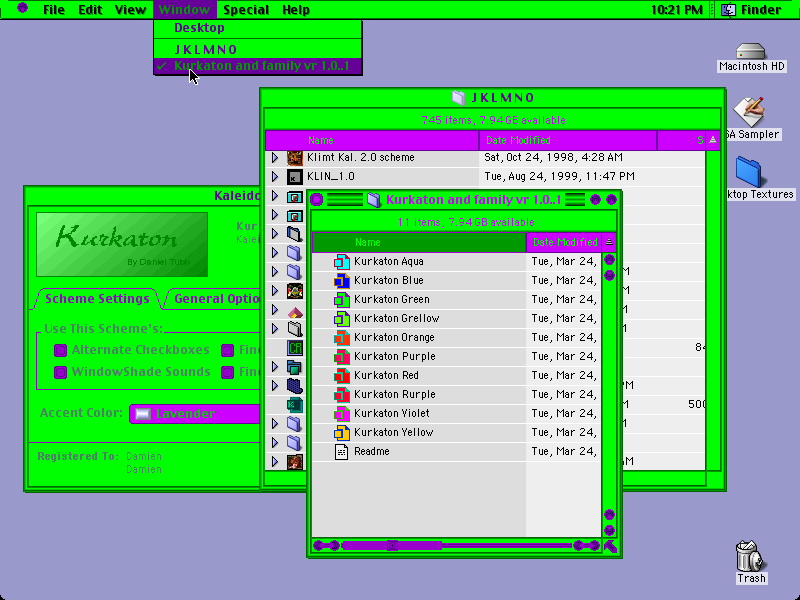This screenshot has width=800, height=600.
Task: Reverse sort order in the Kurkaton window
Action: coord(609,242)
